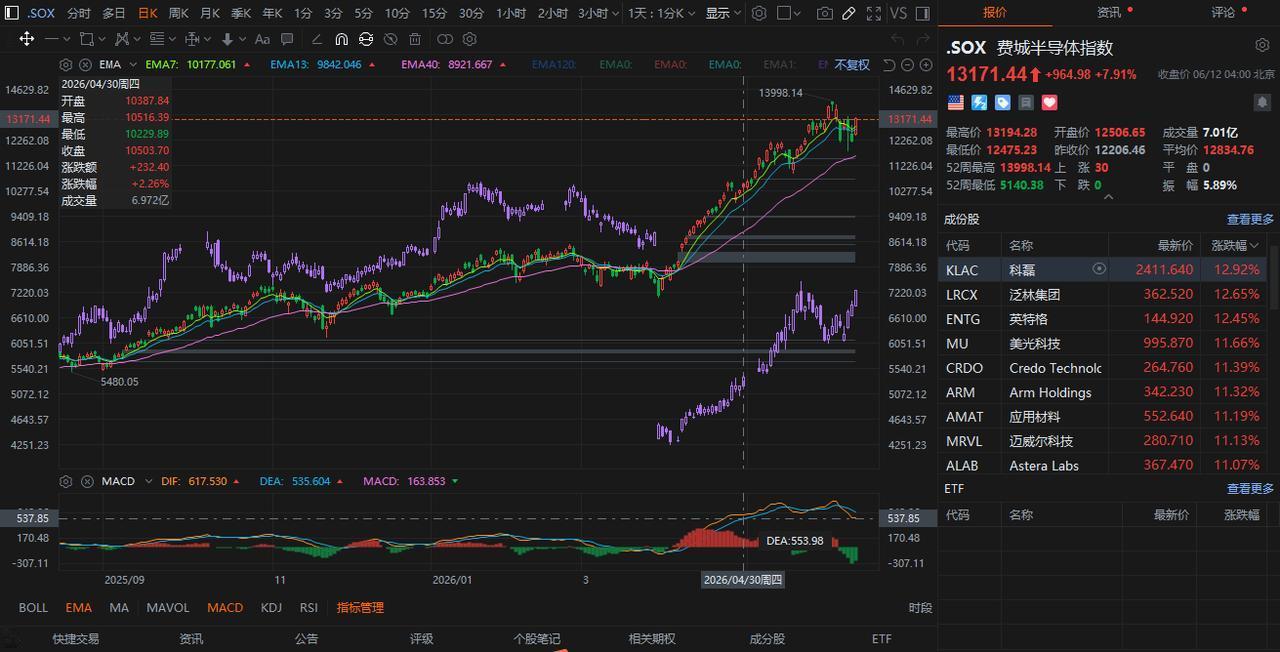1280x652 pixels.
Task: Toggle MACD indicator in bottom bar
Action: (225, 607)
